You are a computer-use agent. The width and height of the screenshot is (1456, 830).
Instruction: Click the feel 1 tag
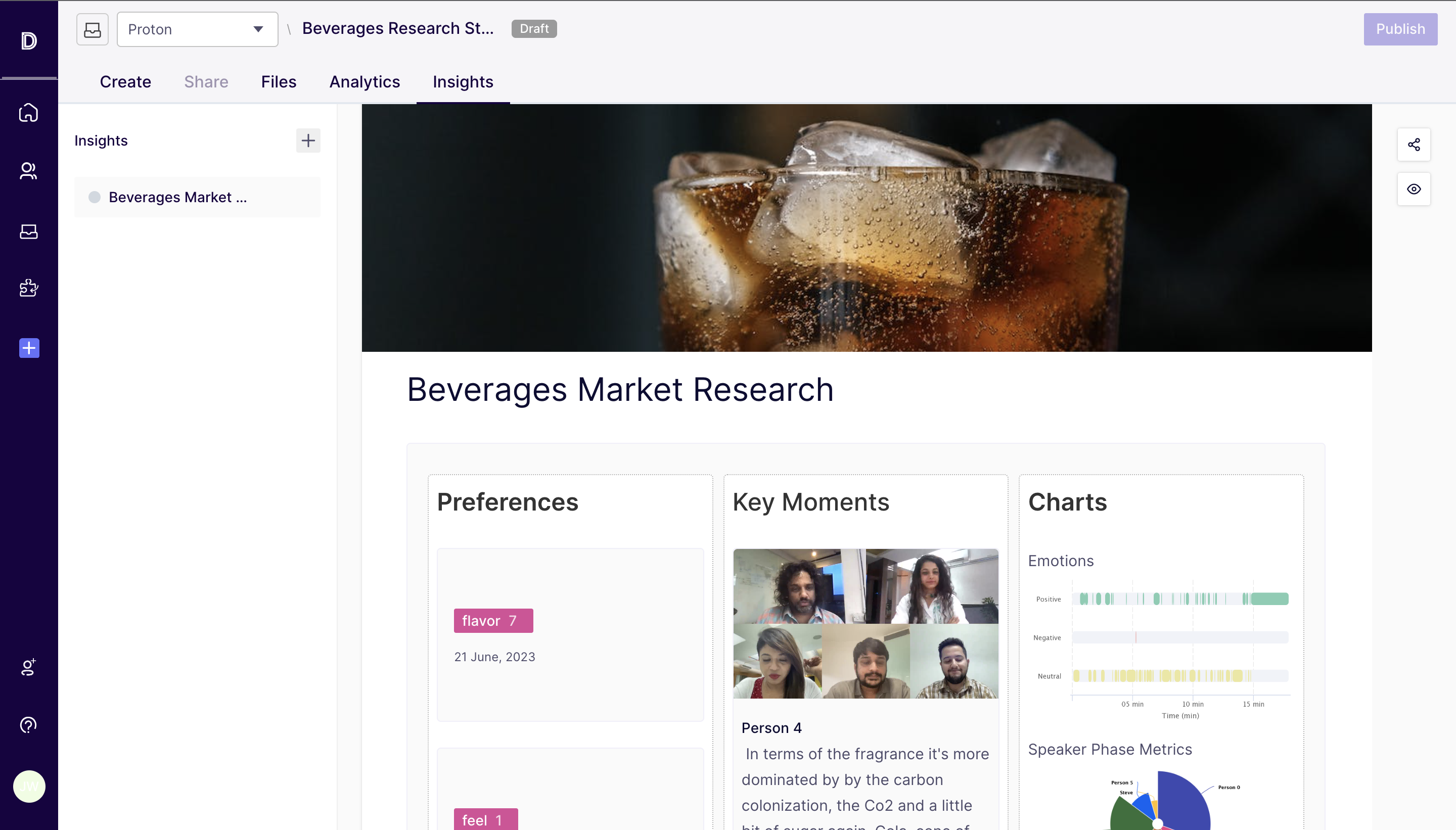click(x=486, y=819)
